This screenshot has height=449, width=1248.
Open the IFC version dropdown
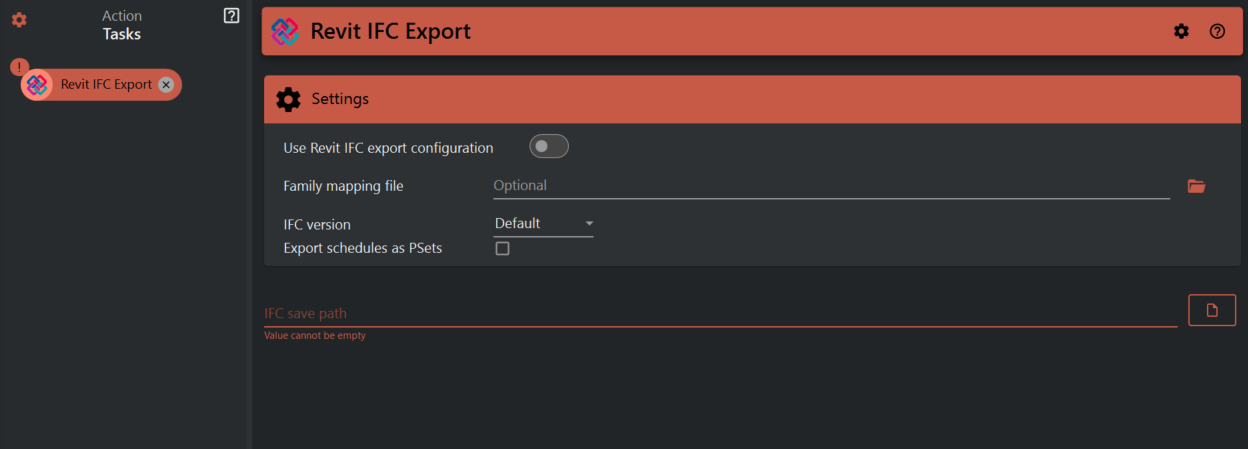[x=542, y=224]
